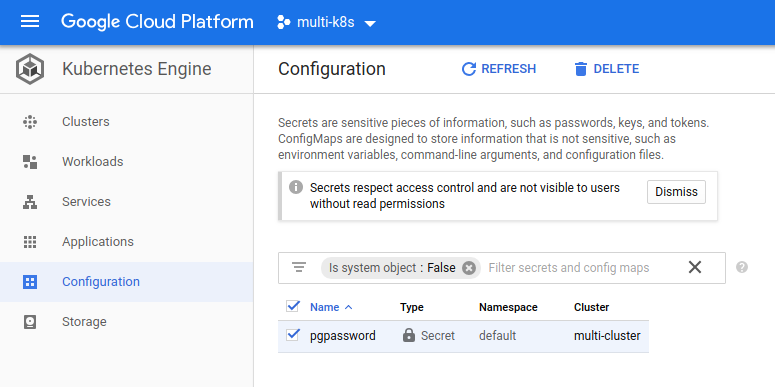Sort by Name column arrow

point(348,307)
